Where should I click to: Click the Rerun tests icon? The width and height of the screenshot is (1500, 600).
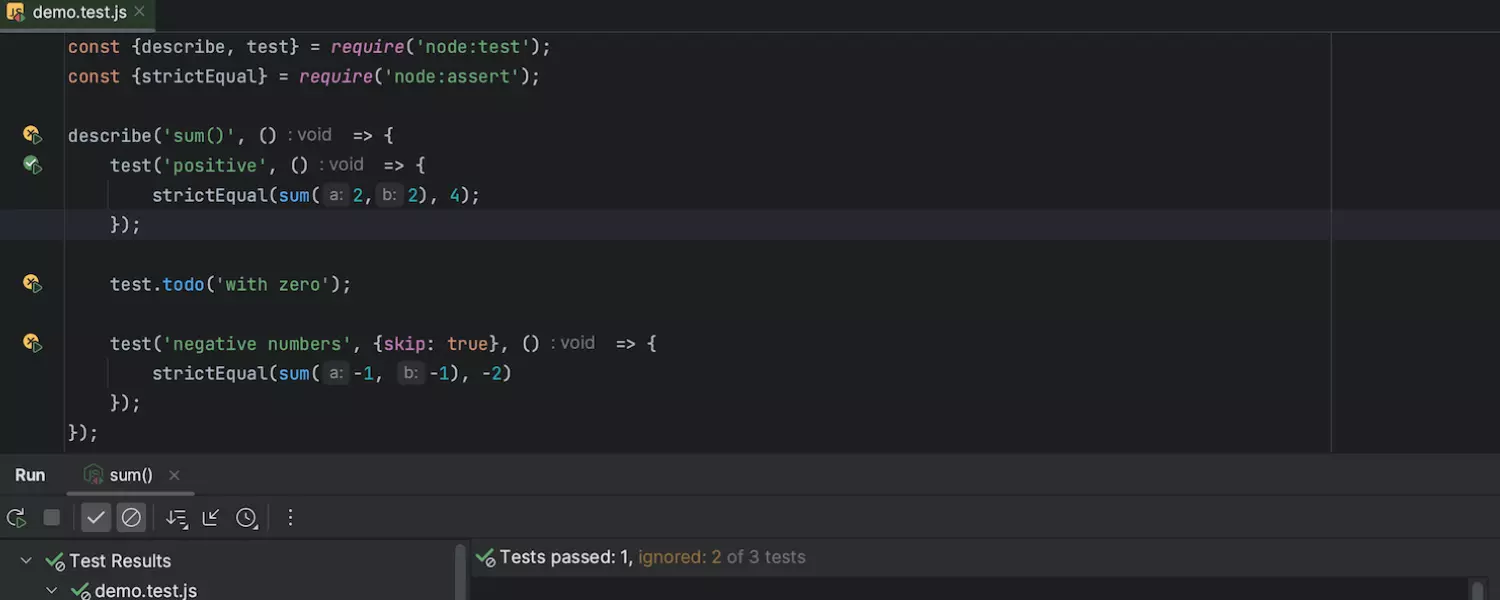[x=16, y=518]
